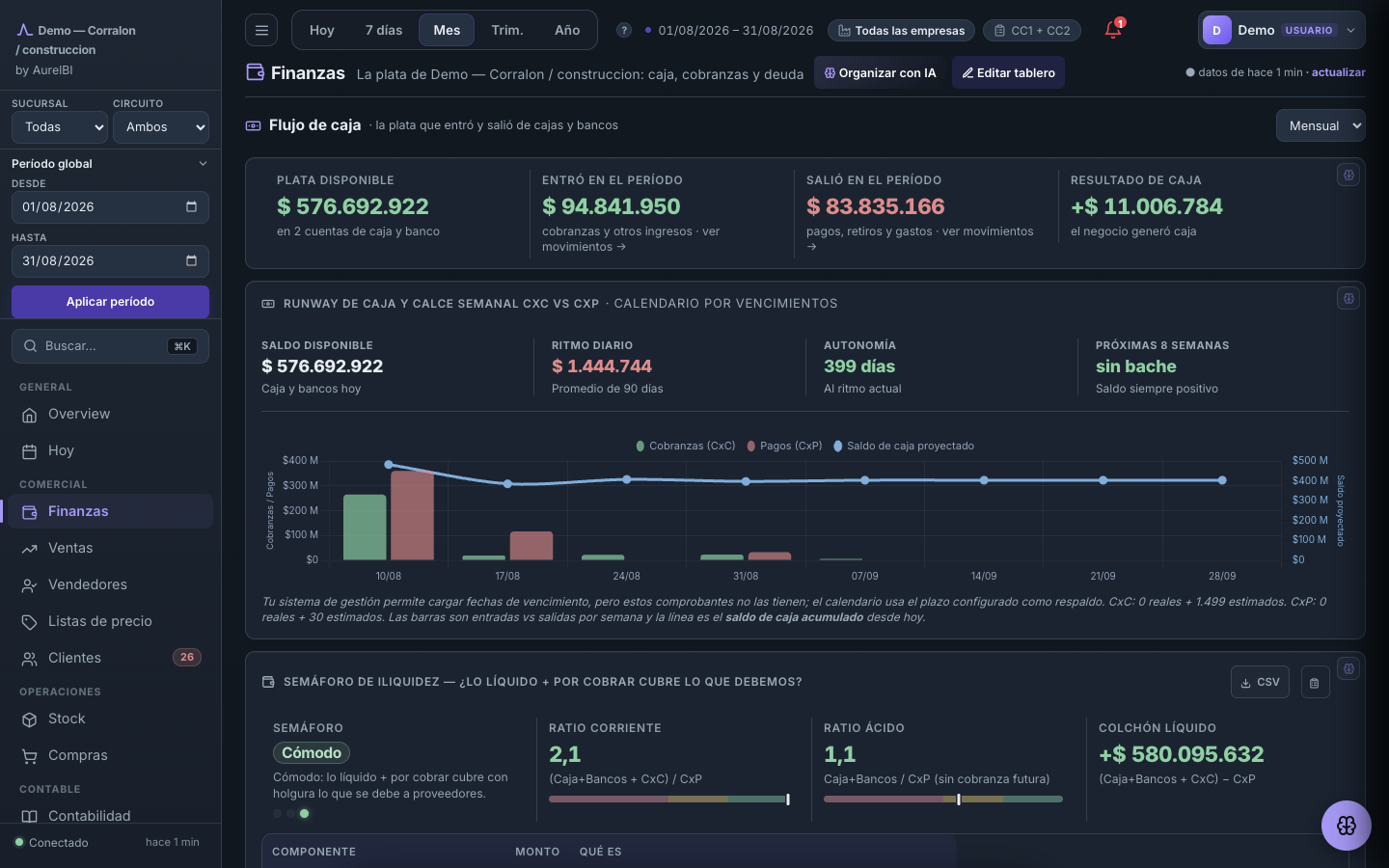
Task: Click the Compras cart icon in sidebar
Action: coord(30,756)
